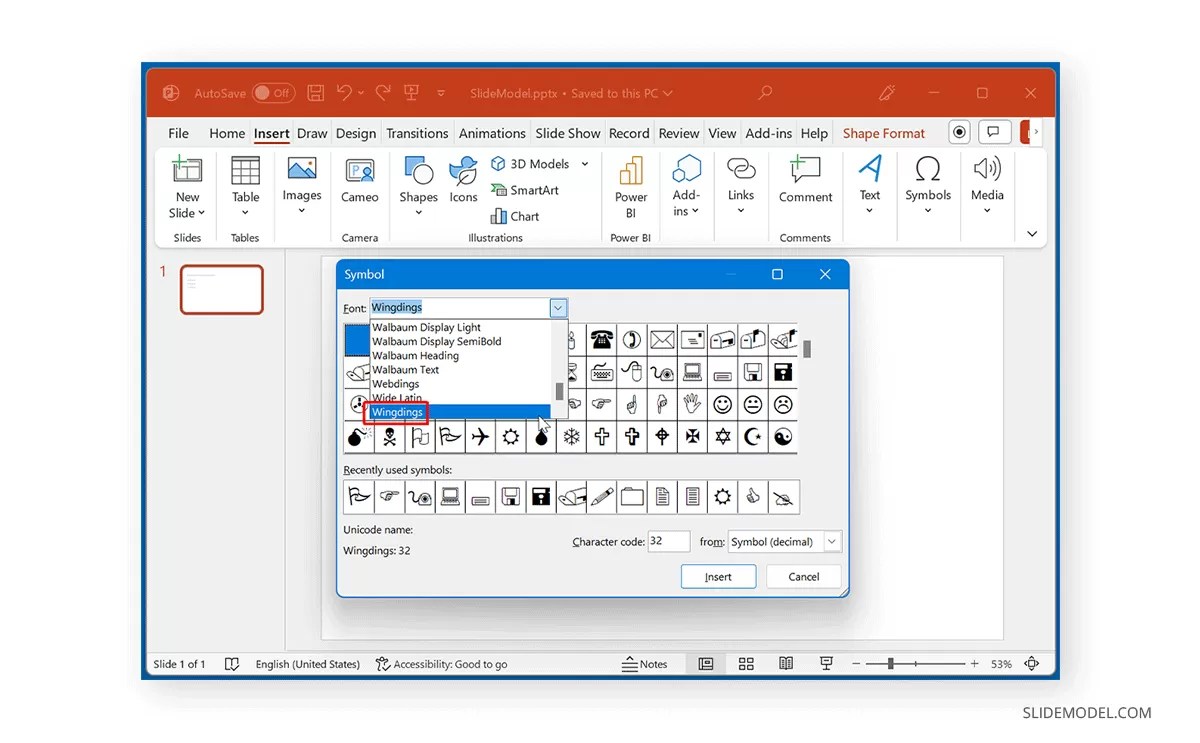
Task: Open the Shape Format tab
Action: (x=883, y=132)
